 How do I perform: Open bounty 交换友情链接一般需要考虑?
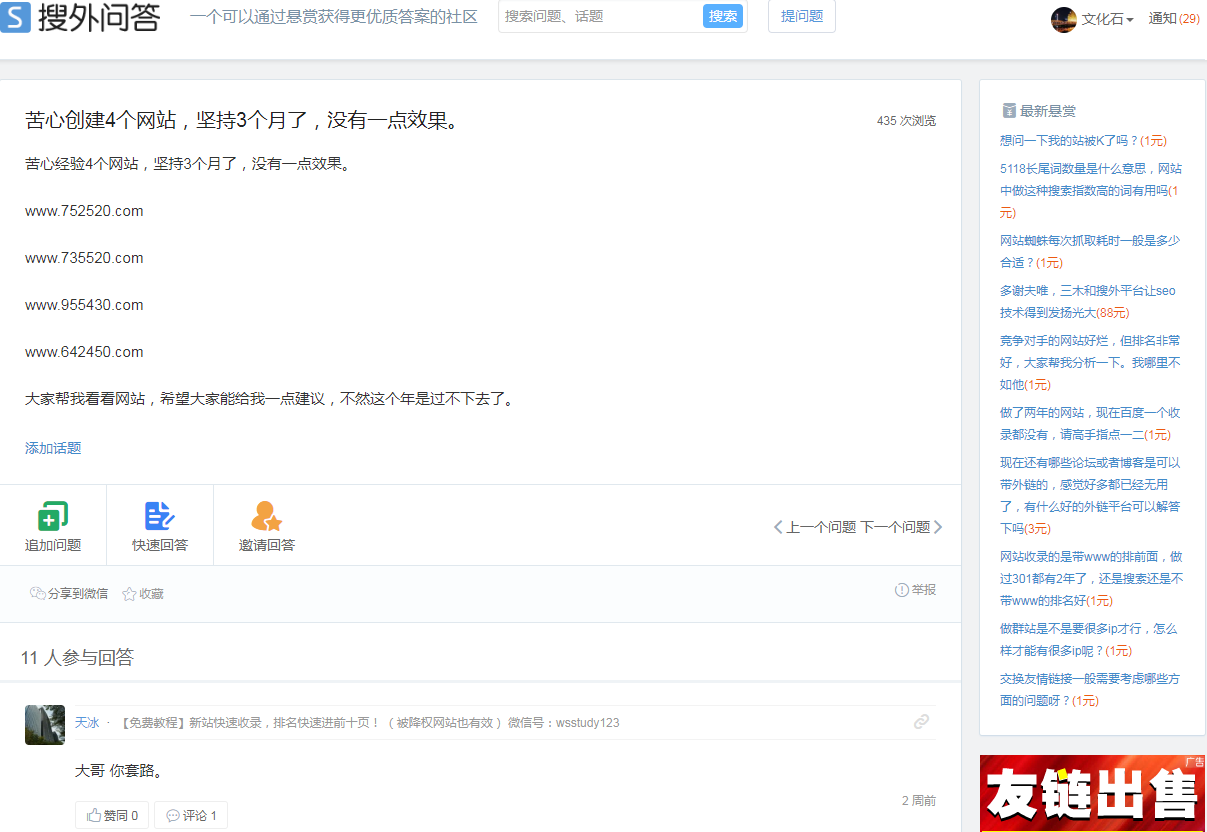tap(1090, 689)
